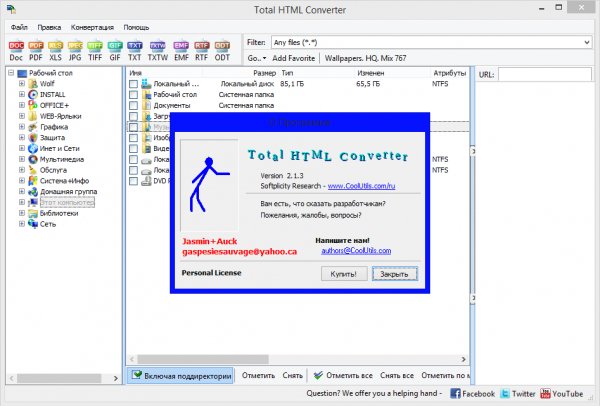The height and width of the screenshot is (406, 600).
Task: Open the Twitter icon link
Action: point(505,393)
